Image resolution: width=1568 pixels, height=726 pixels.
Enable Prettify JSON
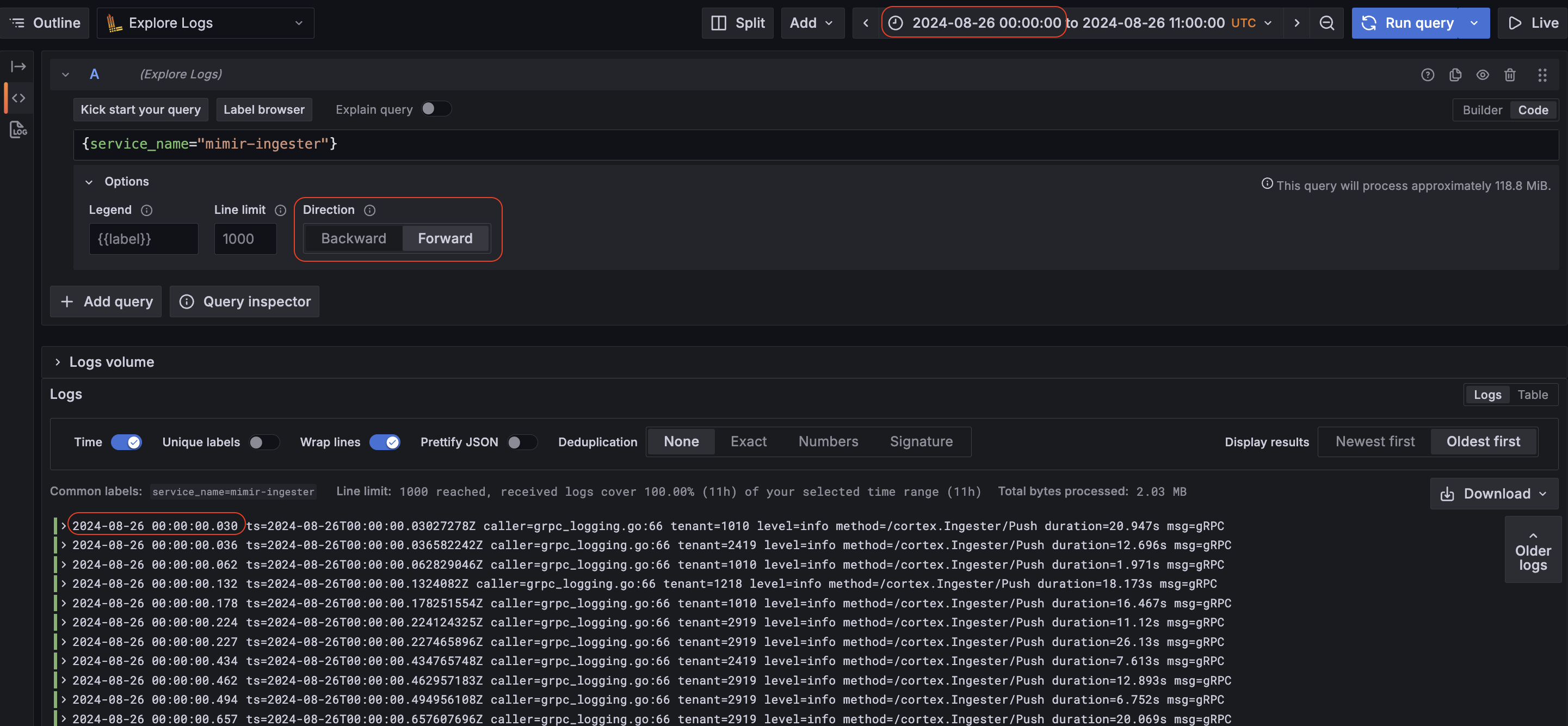[x=522, y=442]
